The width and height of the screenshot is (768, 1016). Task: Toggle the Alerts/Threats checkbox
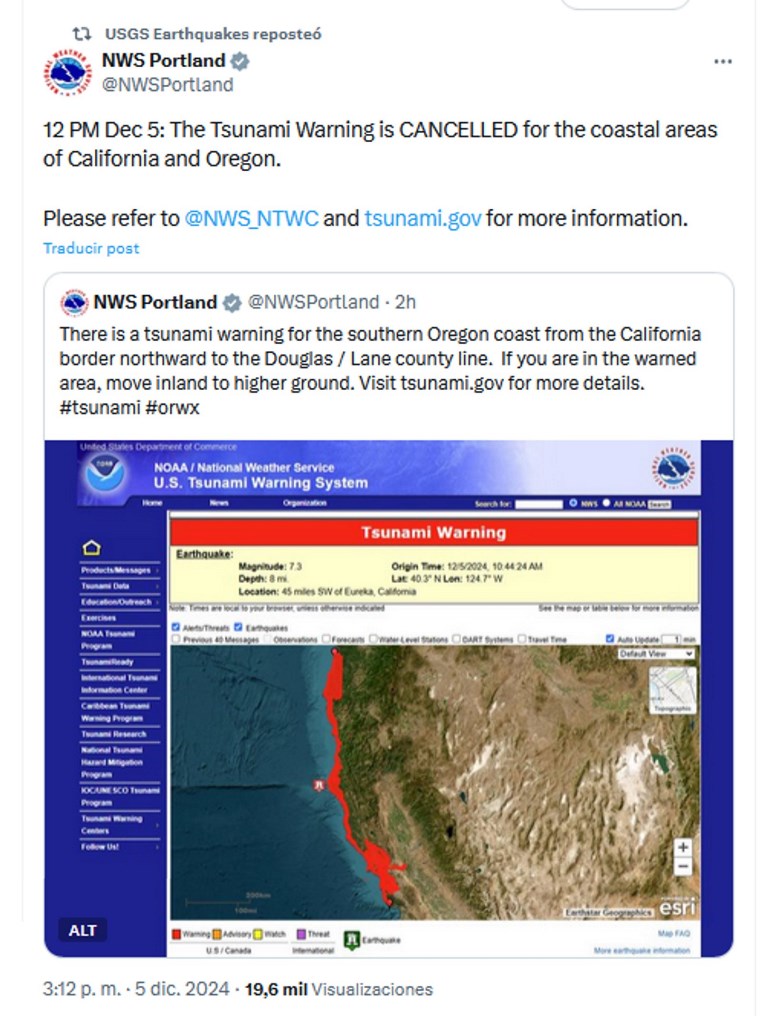177,627
